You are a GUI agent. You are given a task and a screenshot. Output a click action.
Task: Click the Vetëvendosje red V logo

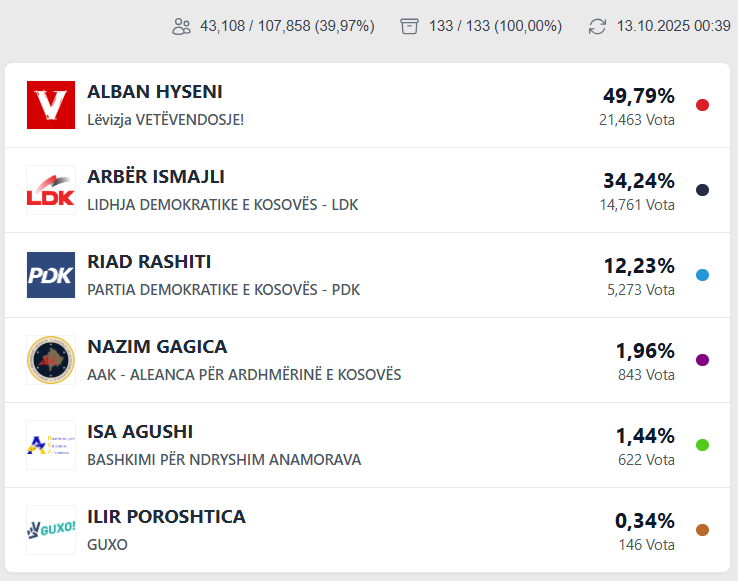pos(51,105)
